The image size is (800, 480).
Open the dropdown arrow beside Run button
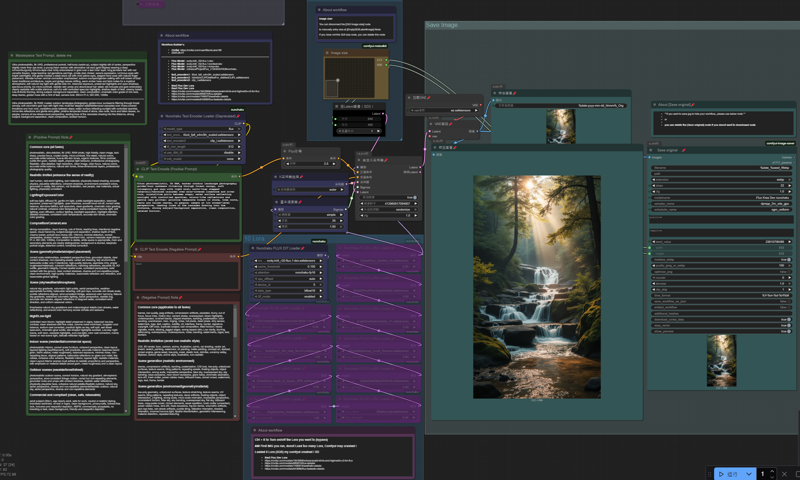(748, 473)
